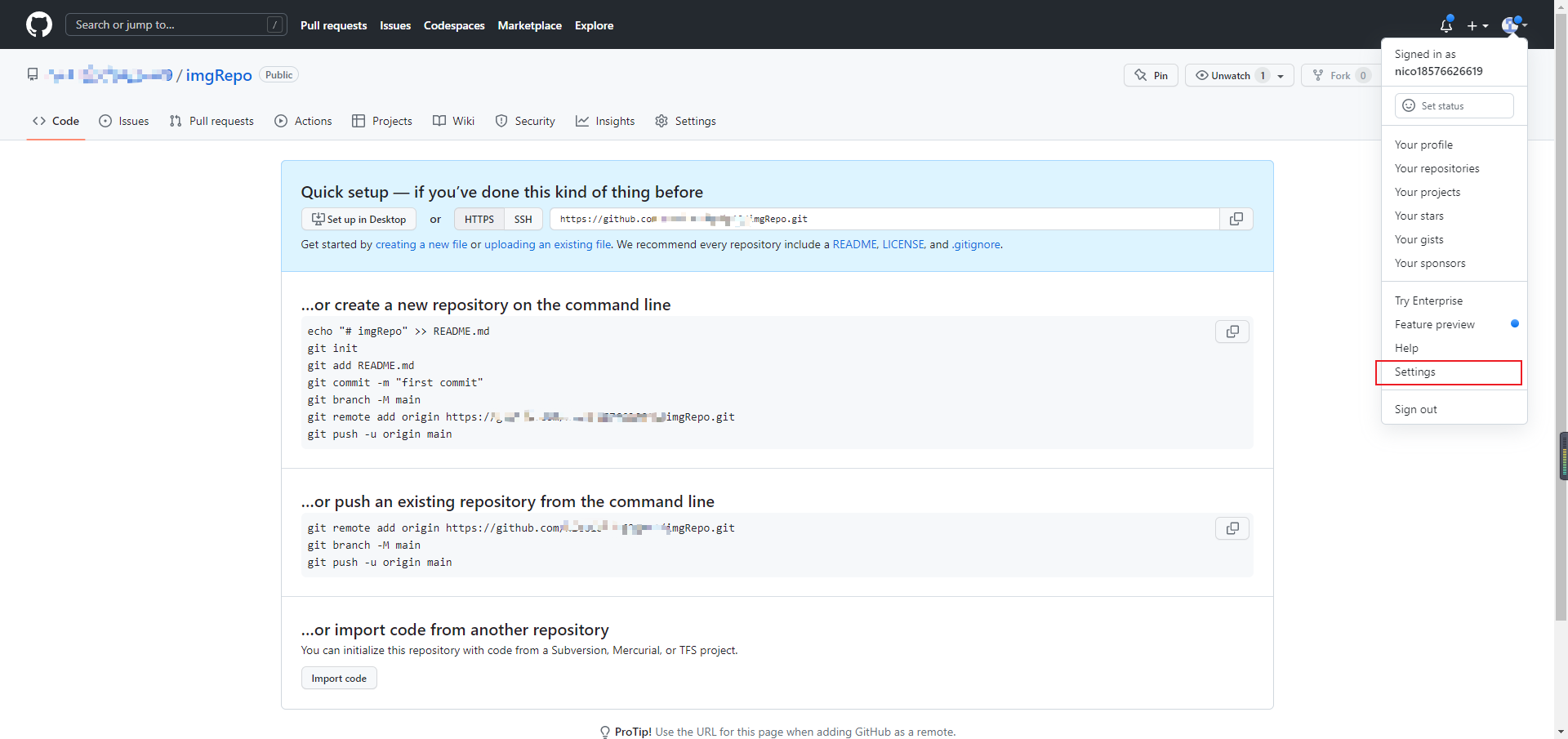Open Issues in top navigation bar

click(x=395, y=25)
